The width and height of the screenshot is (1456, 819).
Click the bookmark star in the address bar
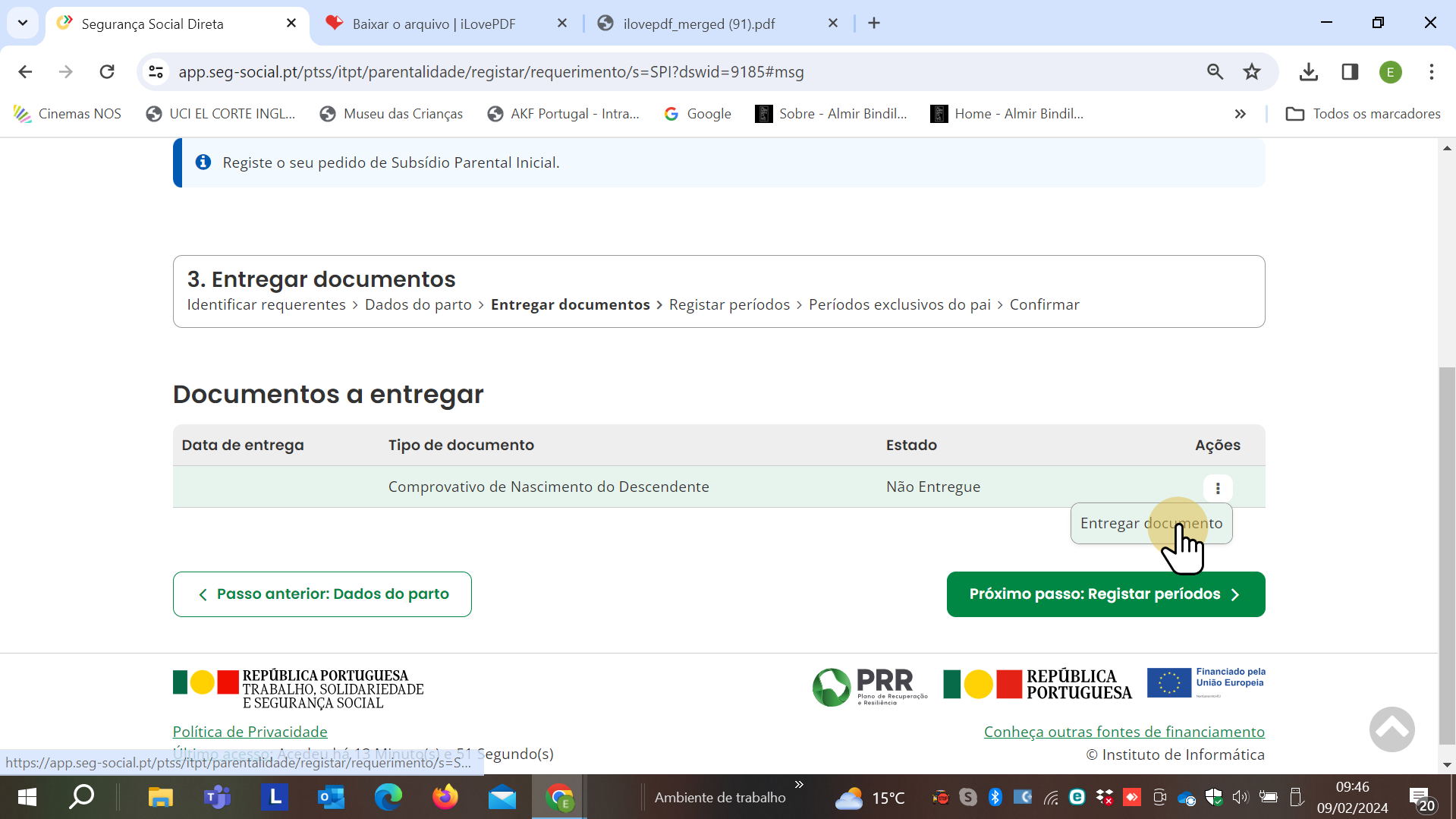tap(1252, 72)
